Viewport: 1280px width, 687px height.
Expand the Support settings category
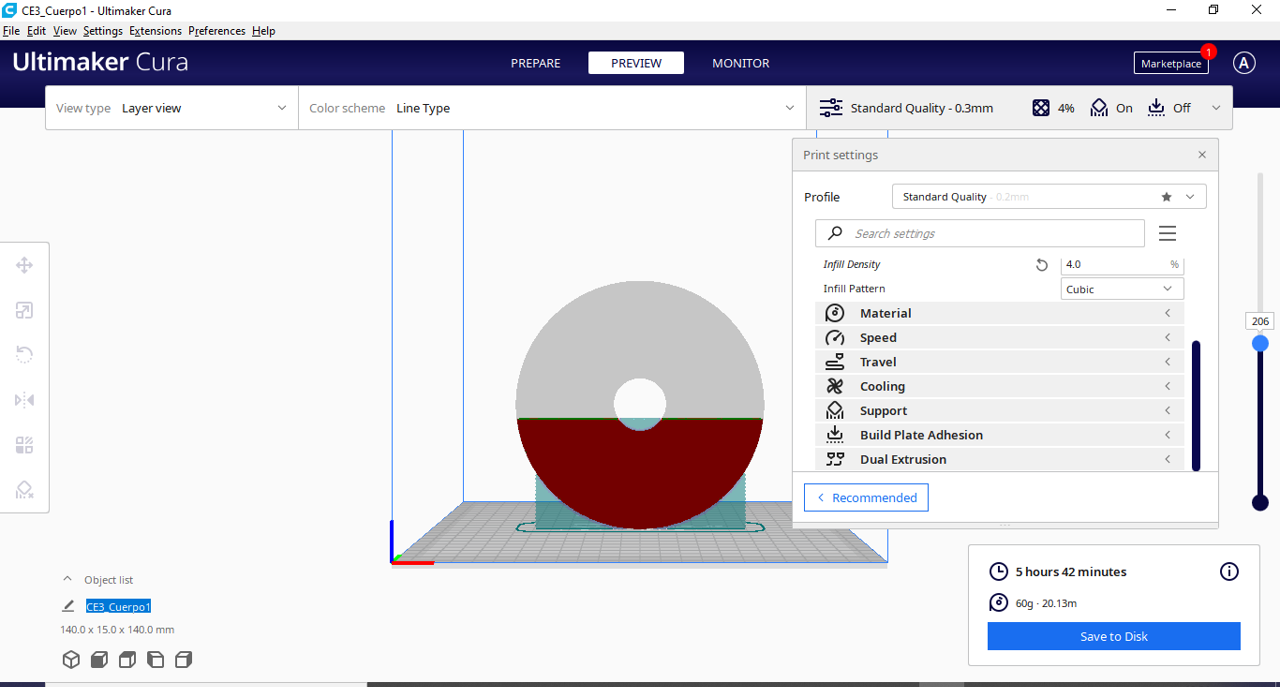[999, 411]
